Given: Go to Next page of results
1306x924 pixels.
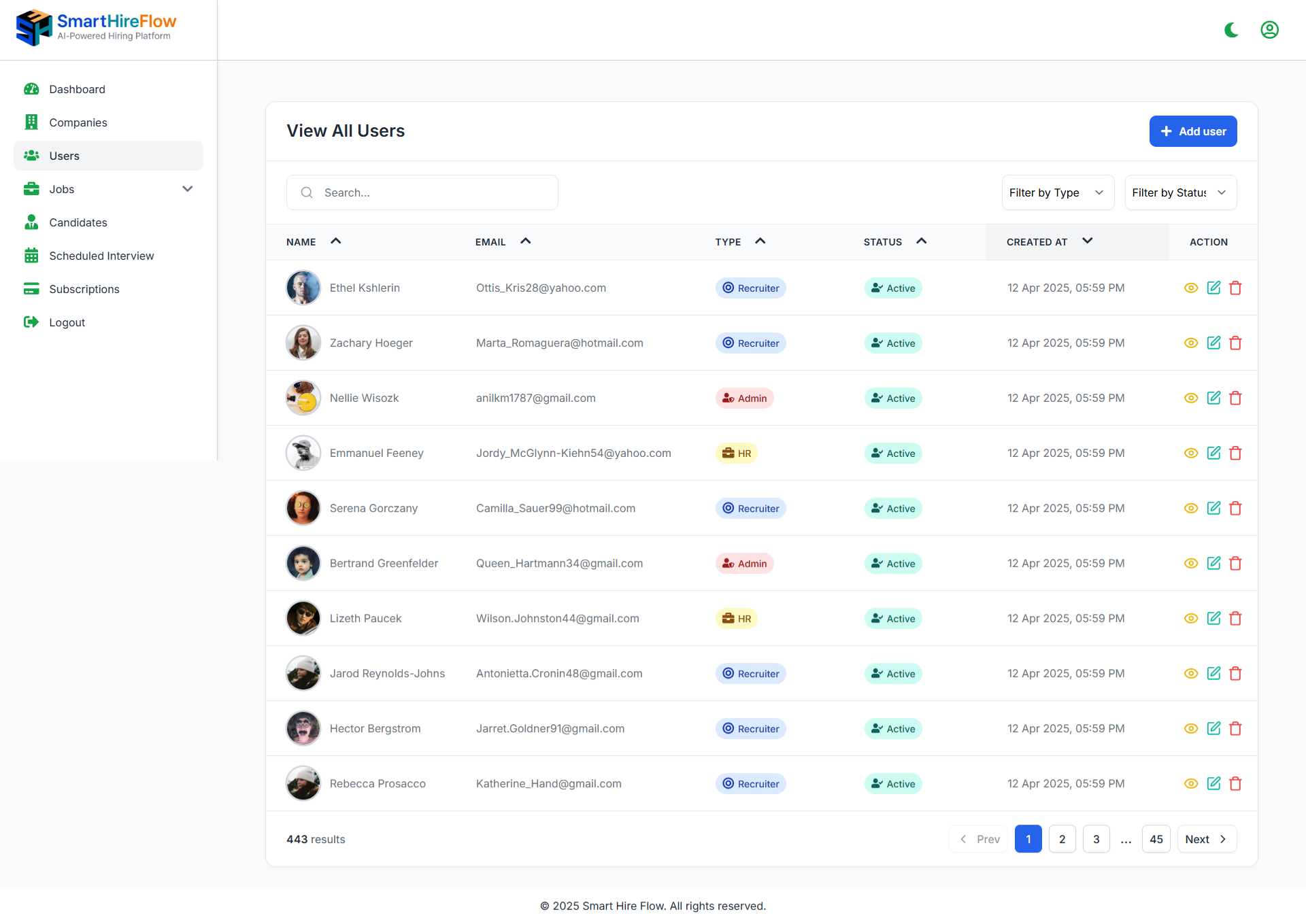Looking at the screenshot, I should (1206, 839).
